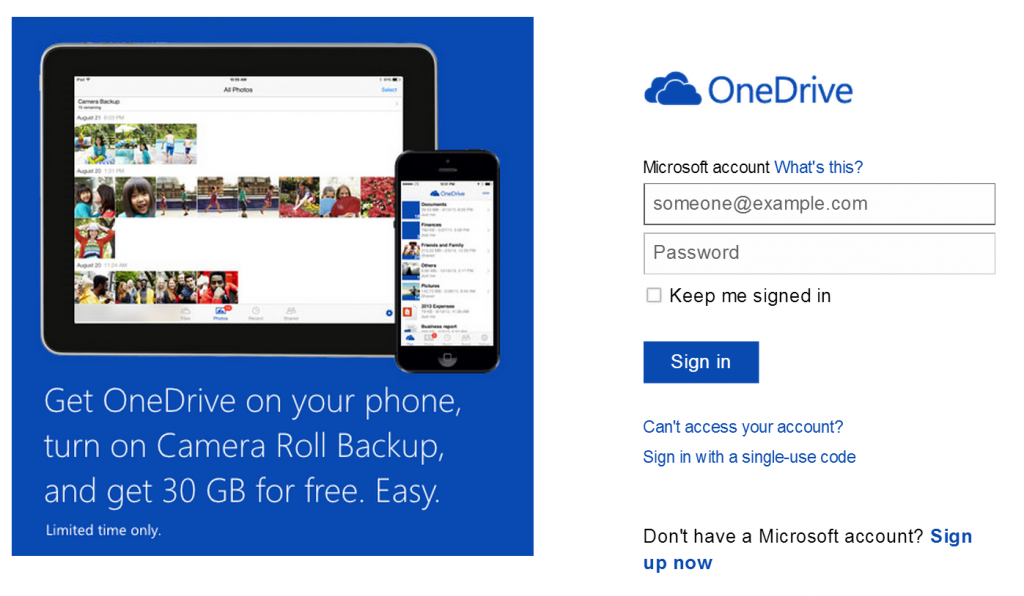Screen dimensions: 1024x596
Task: Open the settings gear on the tablet screen
Action: click(389, 314)
